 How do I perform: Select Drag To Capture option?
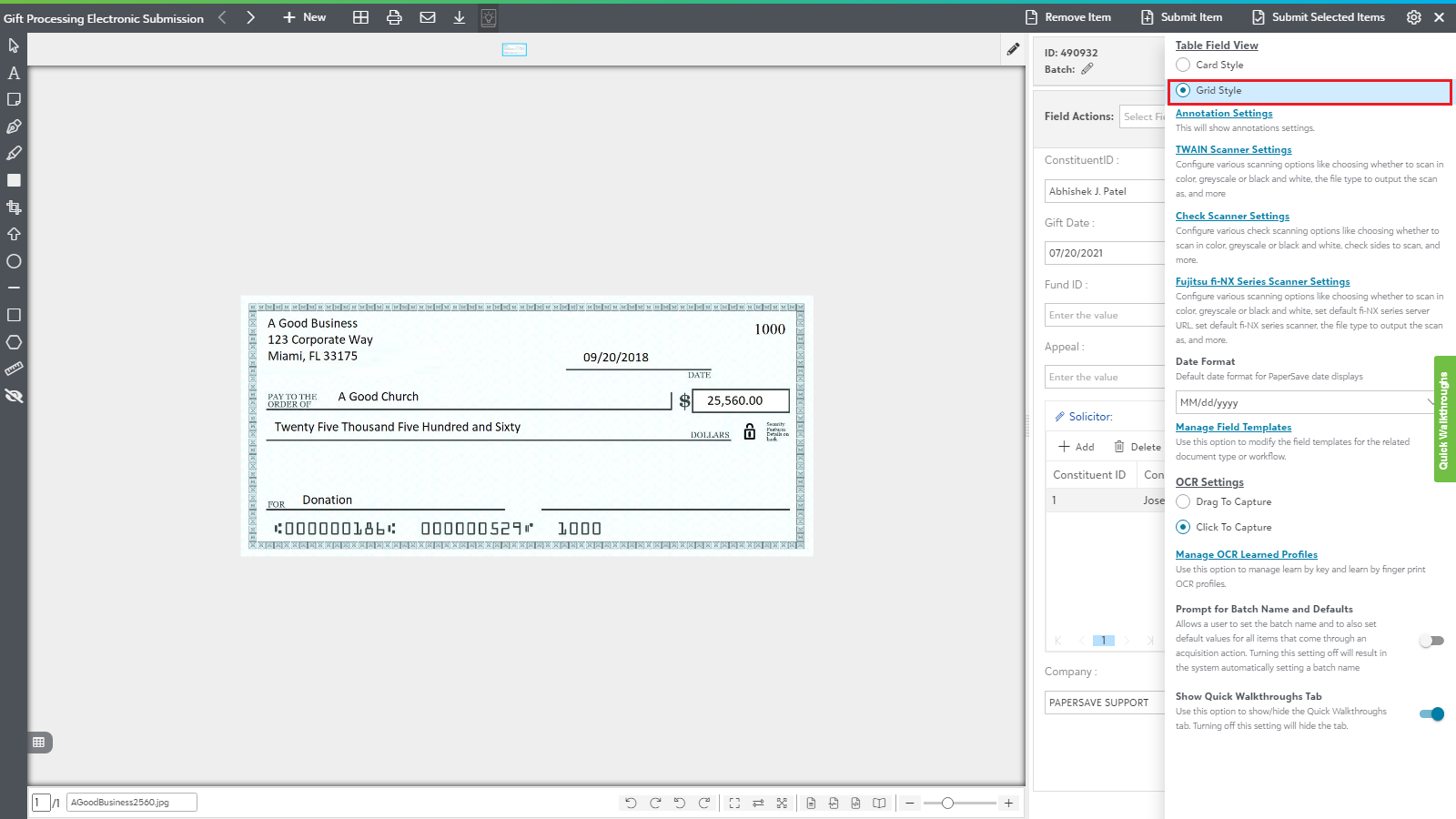click(x=1183, y=501)
